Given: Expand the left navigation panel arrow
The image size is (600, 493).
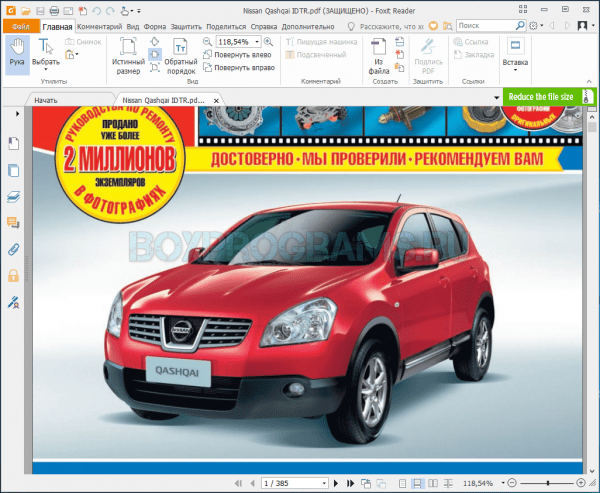Looking at the screenshot, I should tap(17, 113).
